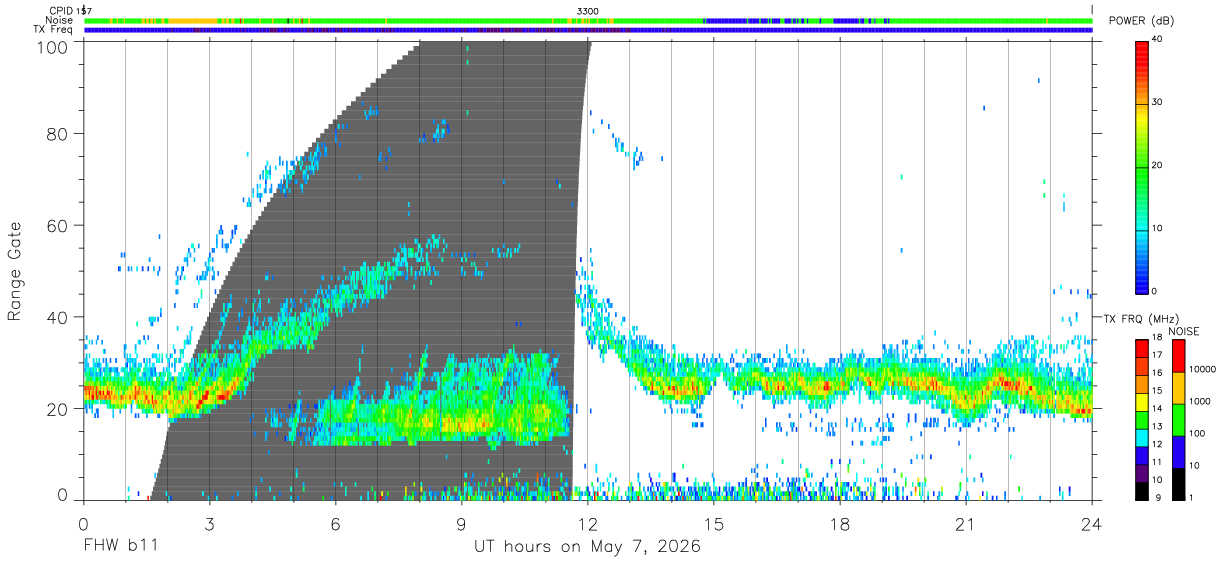Click the 3 tick on the UT hours axis
The height and width of the screenshot is (567, 1228).
pos(209,523)
